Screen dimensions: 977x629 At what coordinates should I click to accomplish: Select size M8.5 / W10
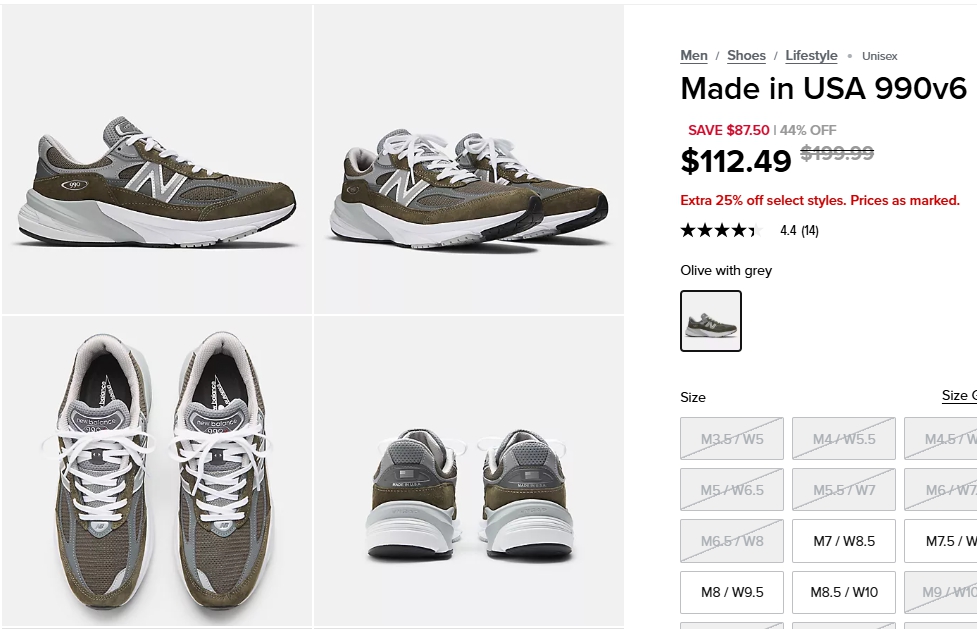(843, 592)
